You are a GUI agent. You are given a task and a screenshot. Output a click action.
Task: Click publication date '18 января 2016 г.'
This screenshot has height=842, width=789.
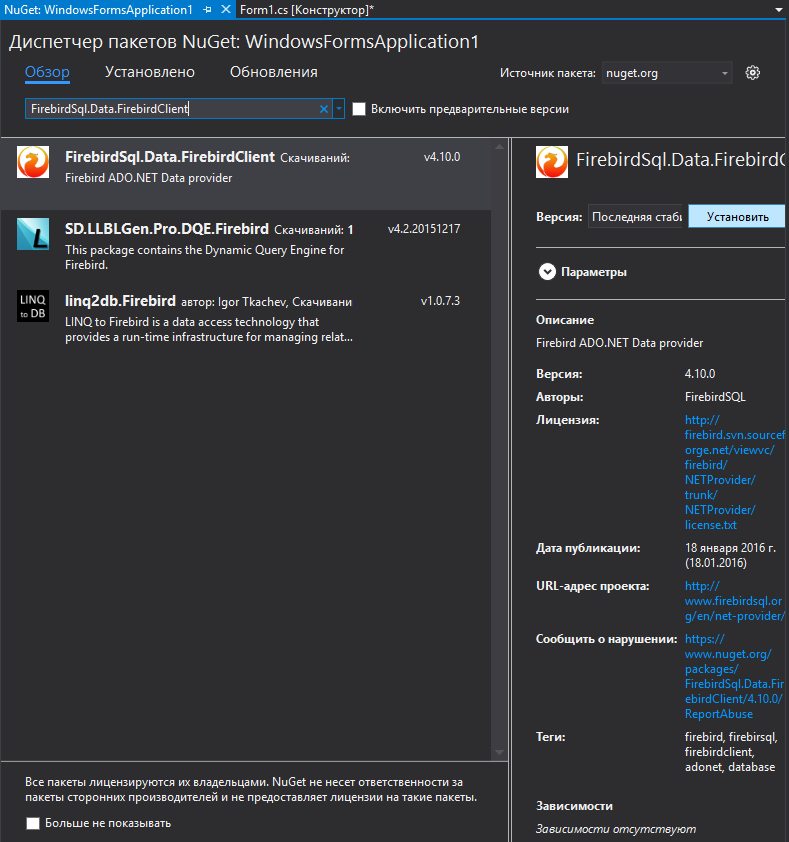(730, 548)
